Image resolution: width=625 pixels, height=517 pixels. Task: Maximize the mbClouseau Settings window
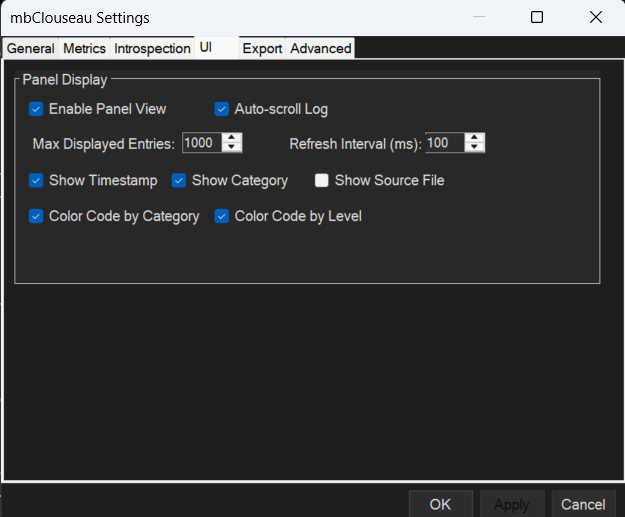(537, 17)
